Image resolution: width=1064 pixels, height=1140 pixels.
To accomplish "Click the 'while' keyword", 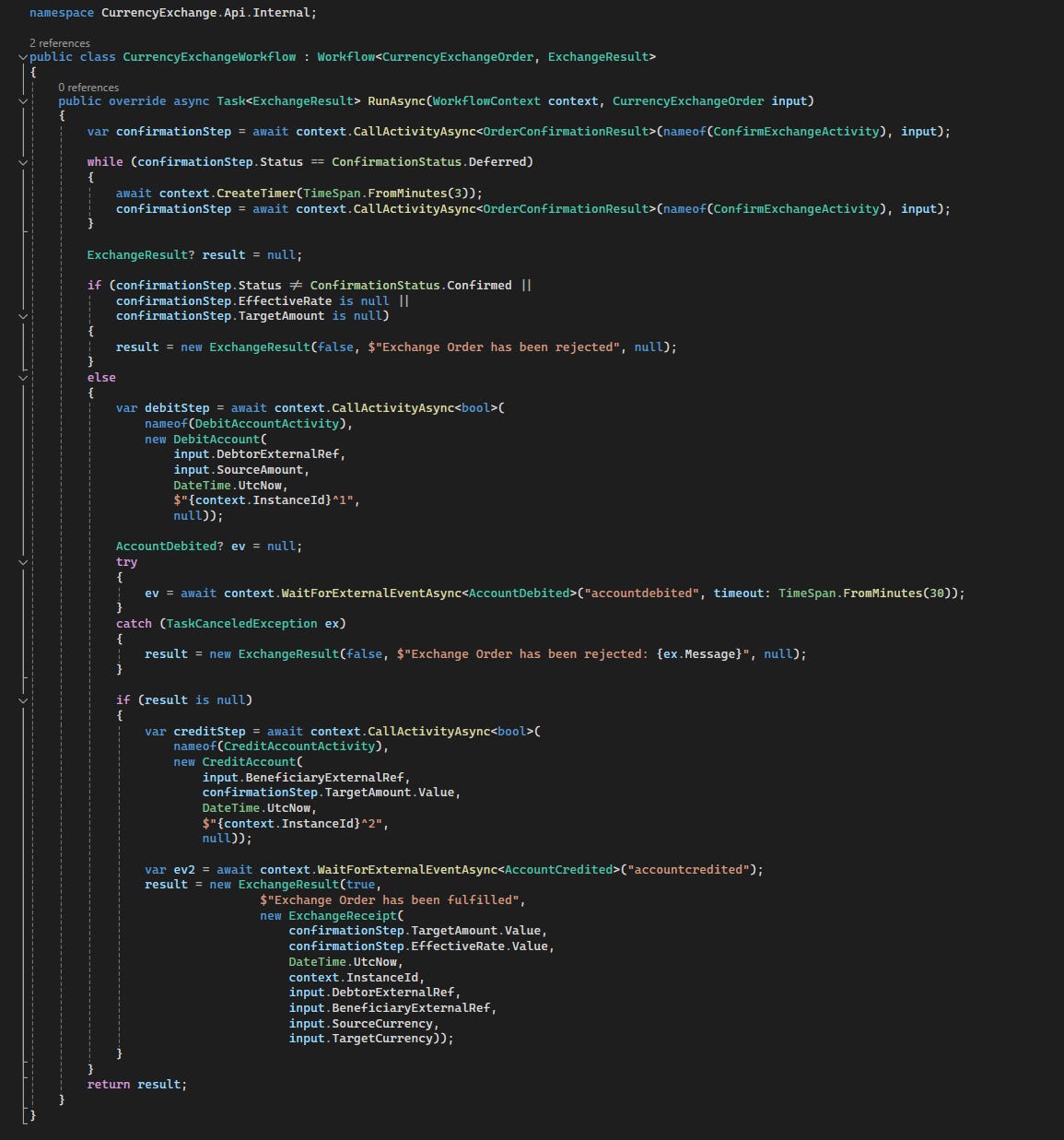I will [105, 162].
